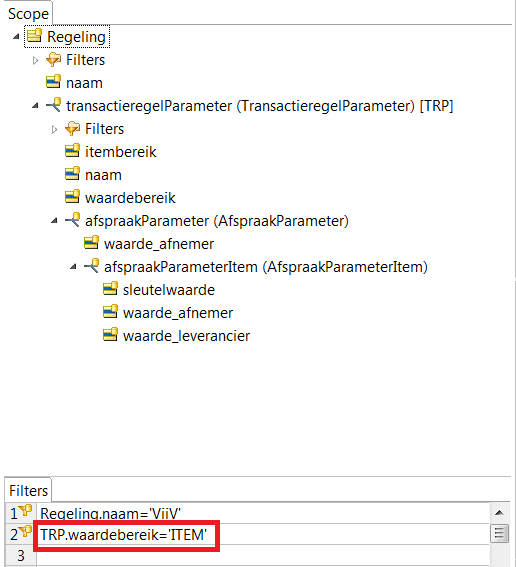Click the transactieregelParameter relation icon
Screen dimensions: 516x567
pyautogui.click(x=54, y=105)
